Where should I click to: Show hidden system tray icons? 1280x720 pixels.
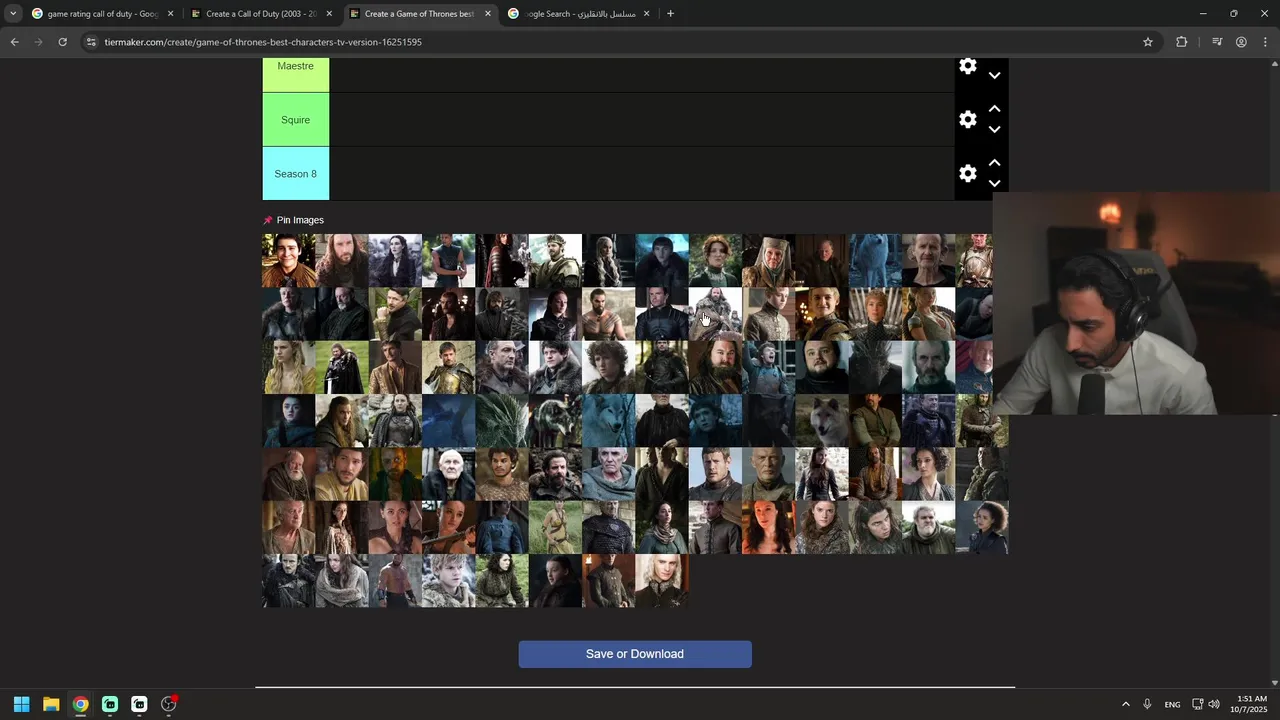click(1125, 704)
